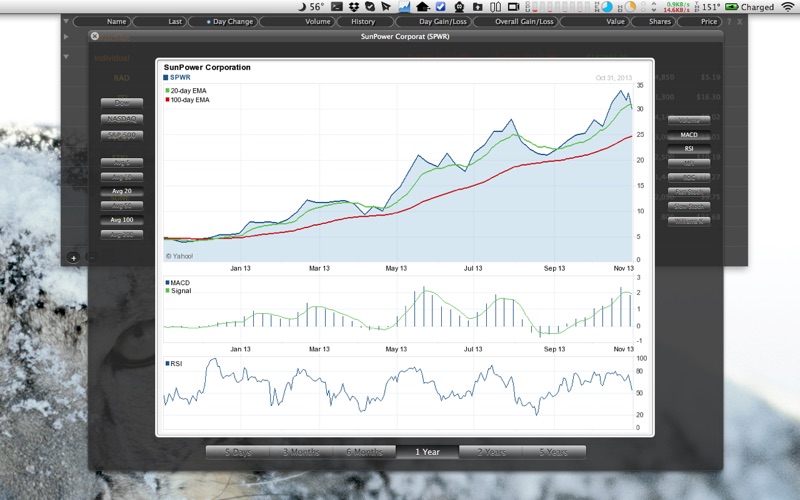The image size is (800, 500).
Task: Click the 100-day EMA legend entry
Action: [x=187, y=100]
